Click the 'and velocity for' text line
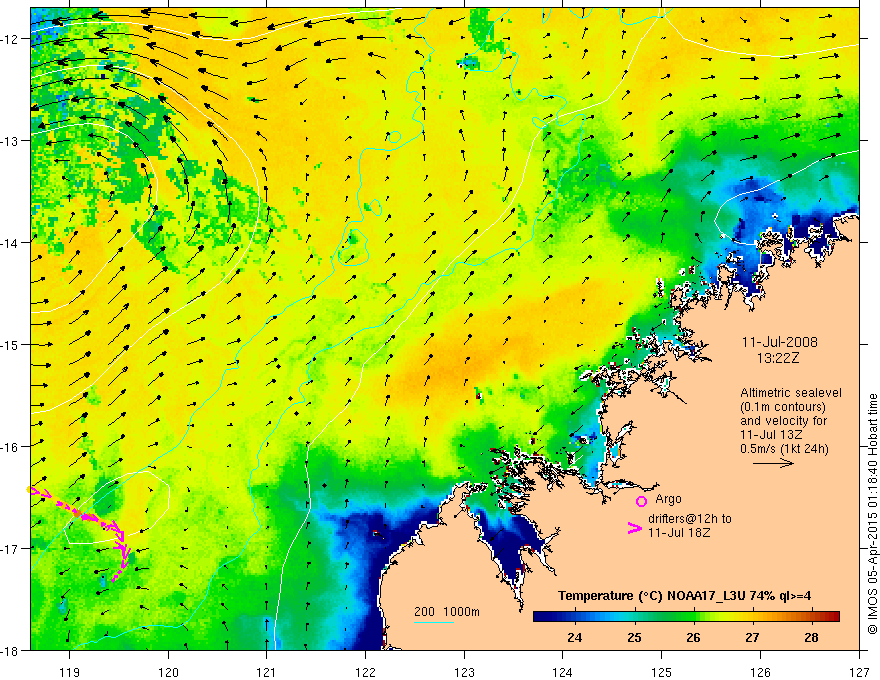Viewport: 880px width, 680px height. tap(783, 421)
